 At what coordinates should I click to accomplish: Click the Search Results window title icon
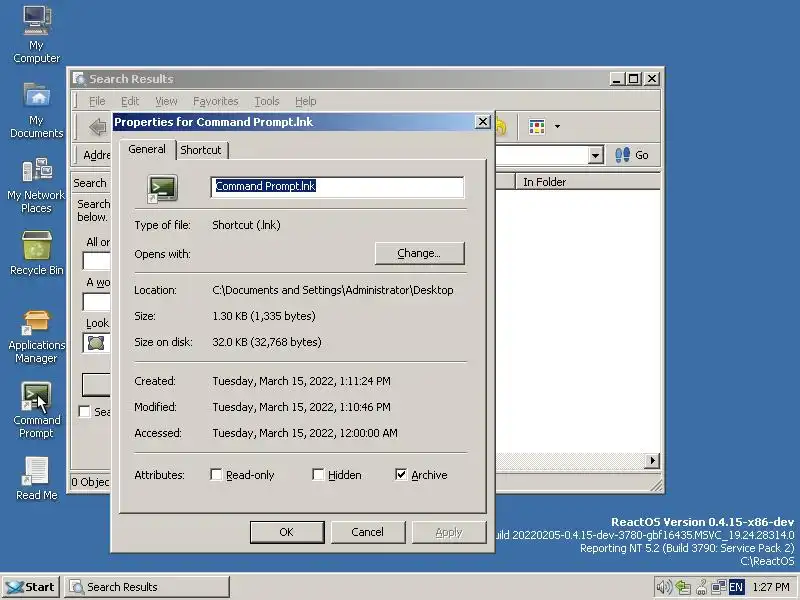coord(79,79)
